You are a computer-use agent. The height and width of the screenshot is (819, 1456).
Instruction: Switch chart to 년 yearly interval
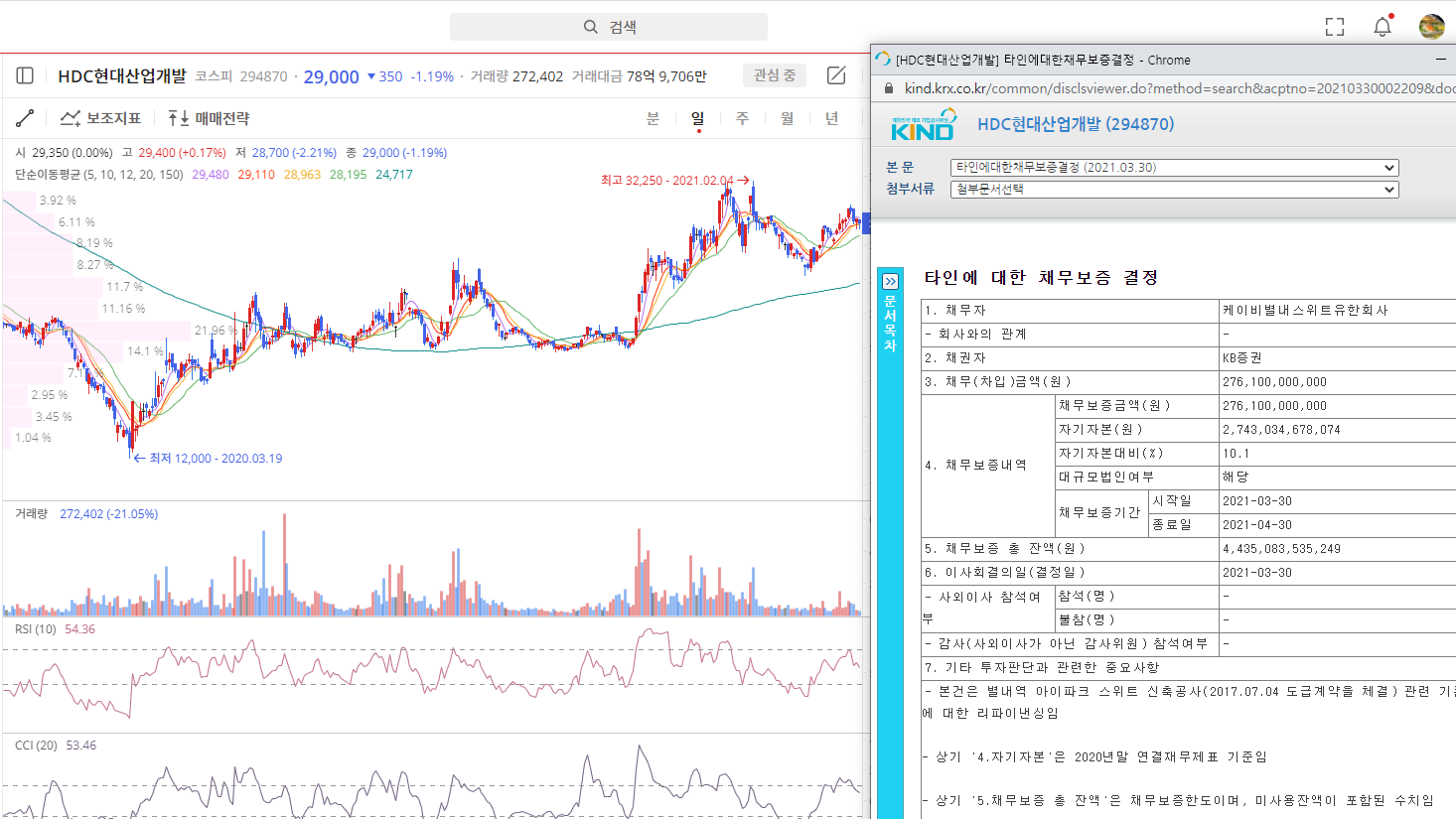click(831, 118)
